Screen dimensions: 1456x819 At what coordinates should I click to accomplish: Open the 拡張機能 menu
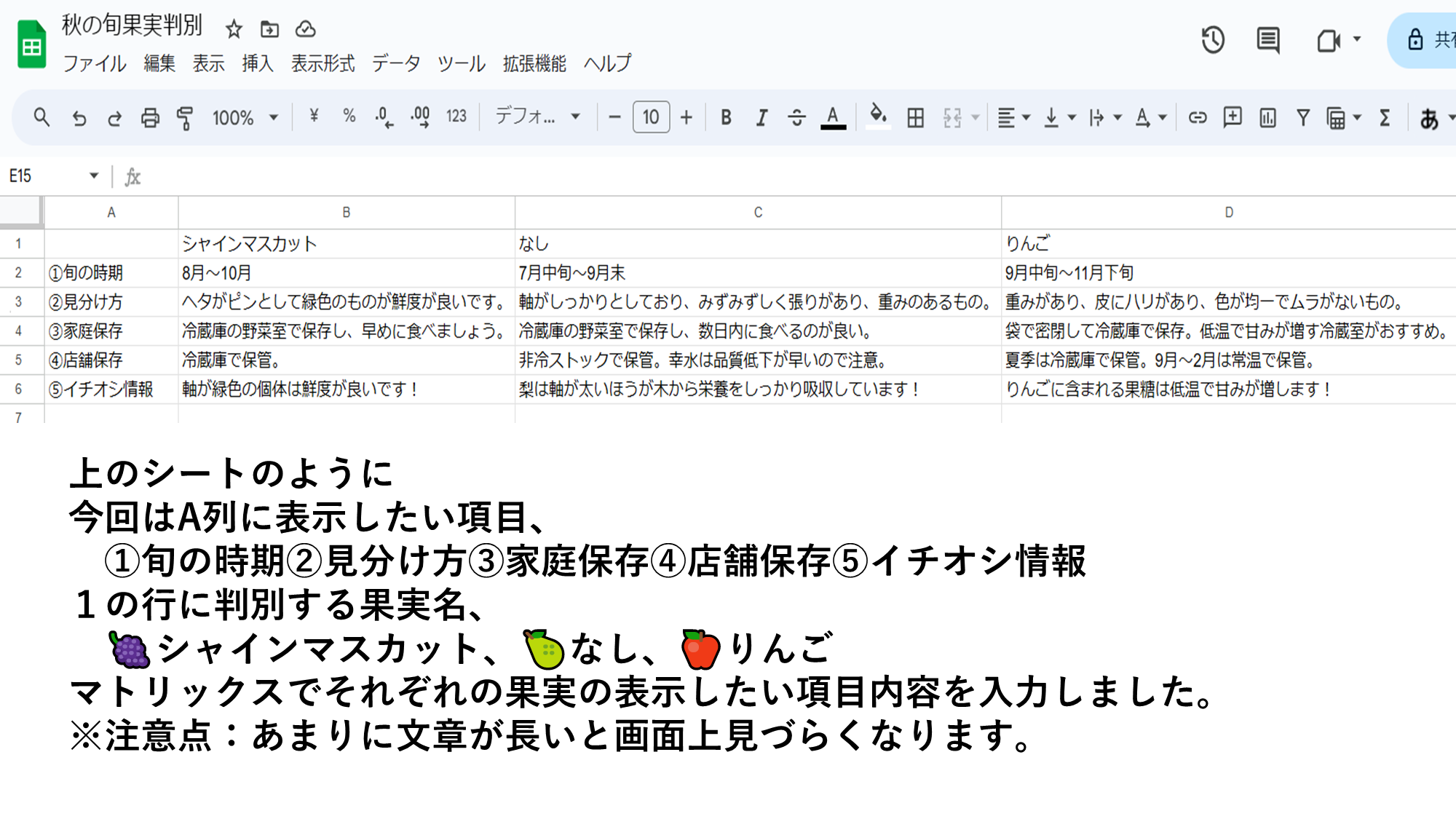point(534,63)
